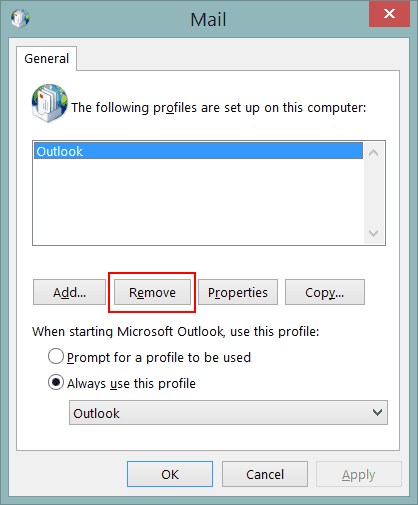Viewport: 418px width, 505px height.
Task: Expand the profile dropdown chevron arrow
Action: pyautogui.click(x=377, y=413)
